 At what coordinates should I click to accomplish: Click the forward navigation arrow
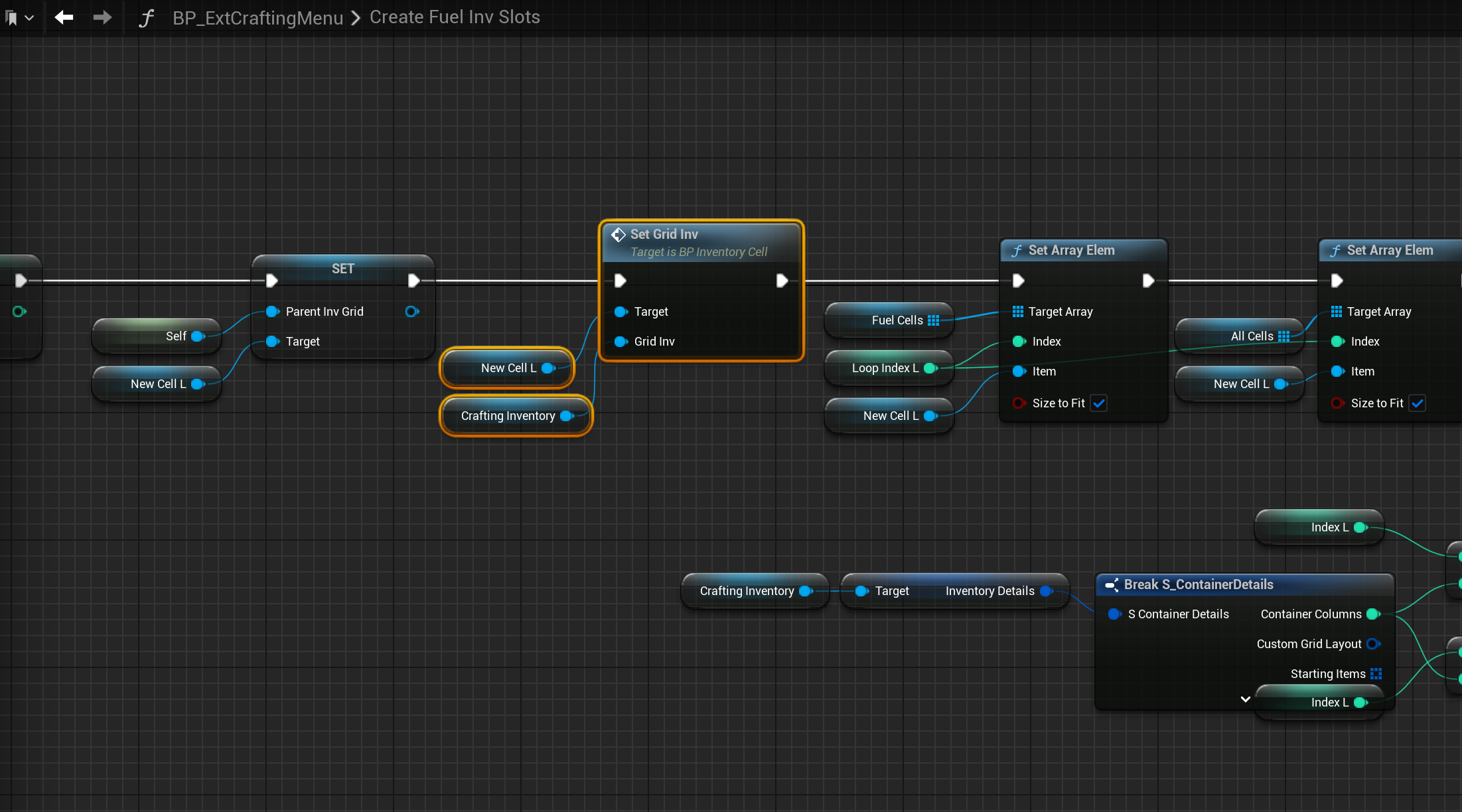[102, 17]
